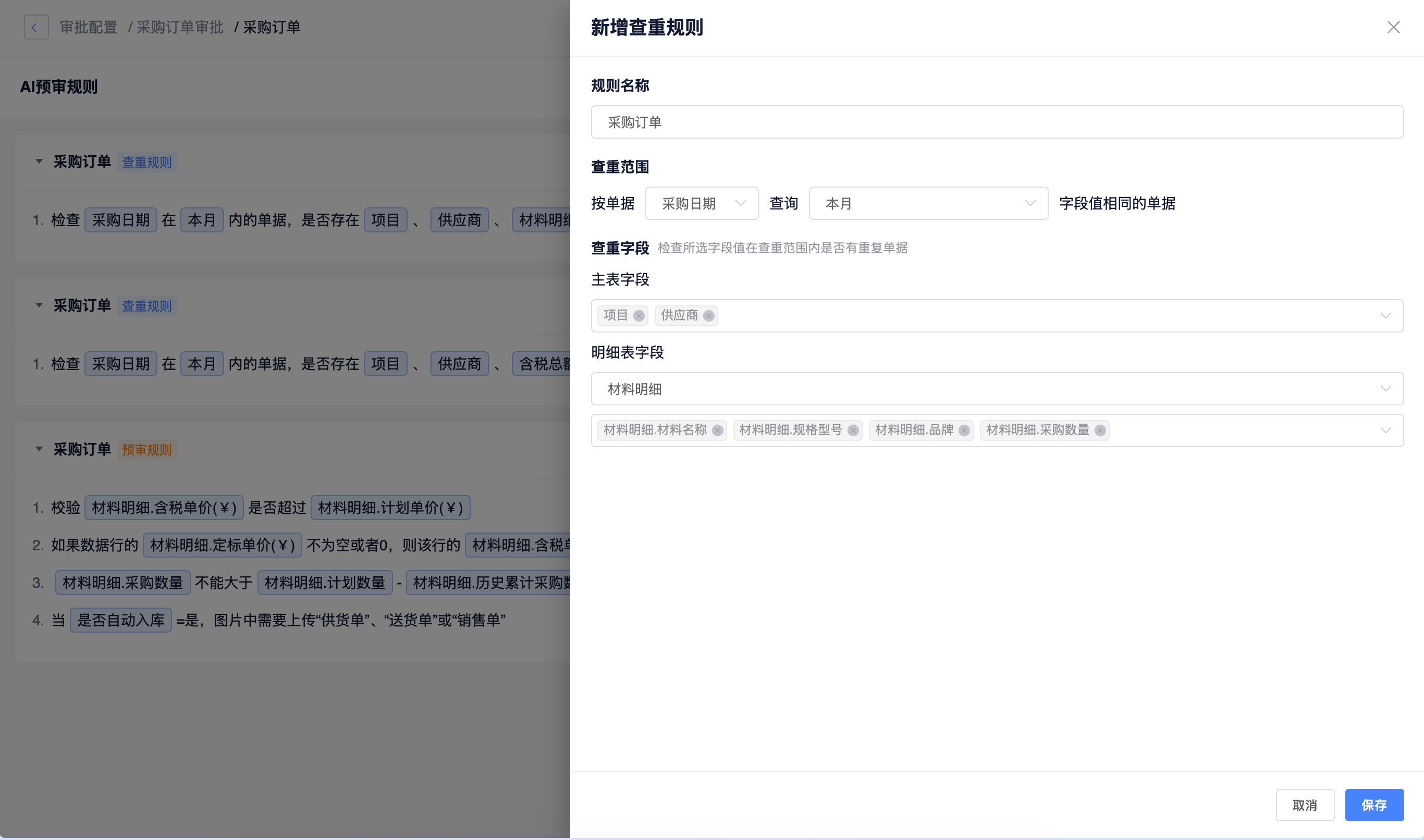Expand the detail fields multi-select chevron
1424x840 pixels.
[x=1385, y=431]
